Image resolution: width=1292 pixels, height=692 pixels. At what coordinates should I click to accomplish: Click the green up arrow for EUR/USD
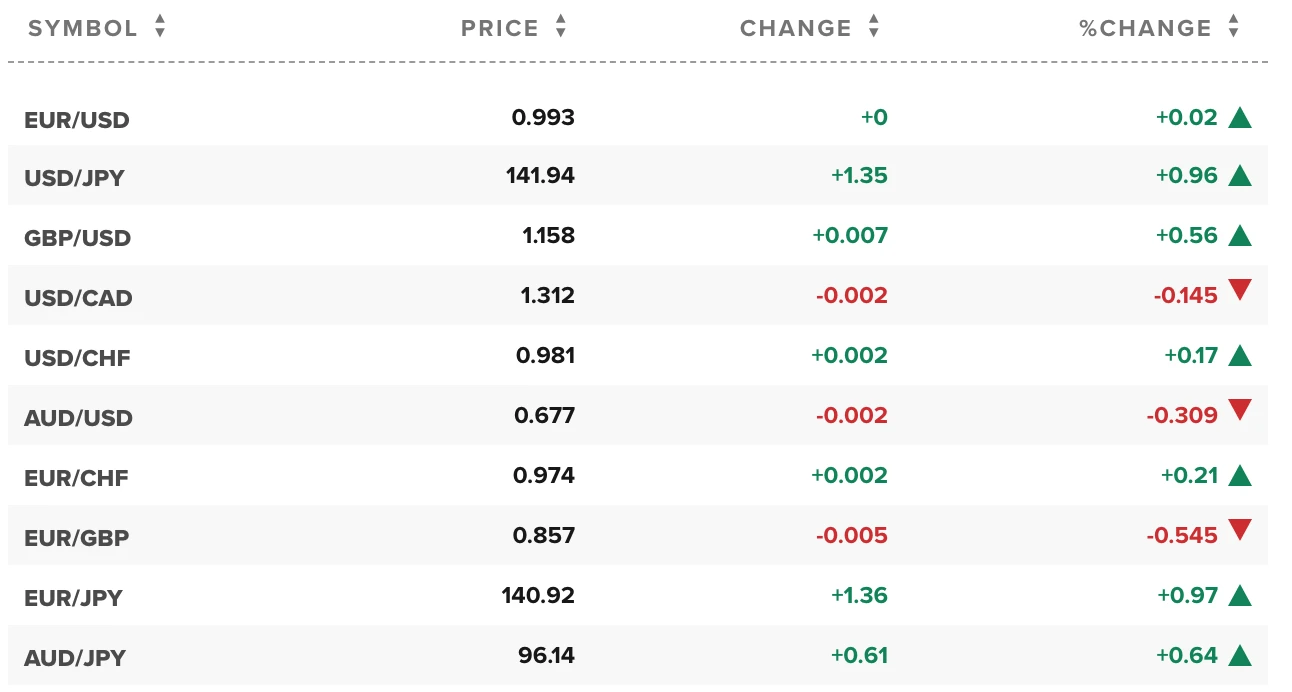point(1240,118)
